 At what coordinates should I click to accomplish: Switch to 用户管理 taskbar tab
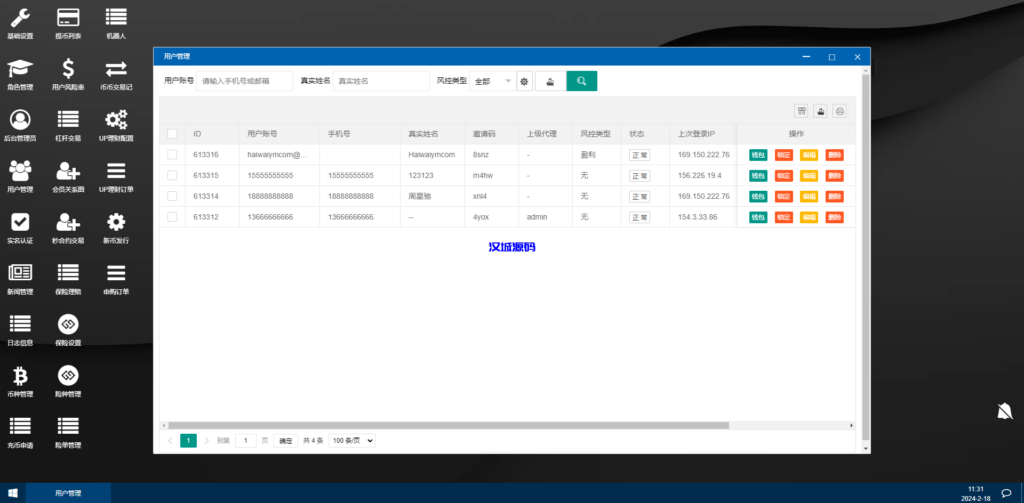pyautogui.click(x=68, y=493)
